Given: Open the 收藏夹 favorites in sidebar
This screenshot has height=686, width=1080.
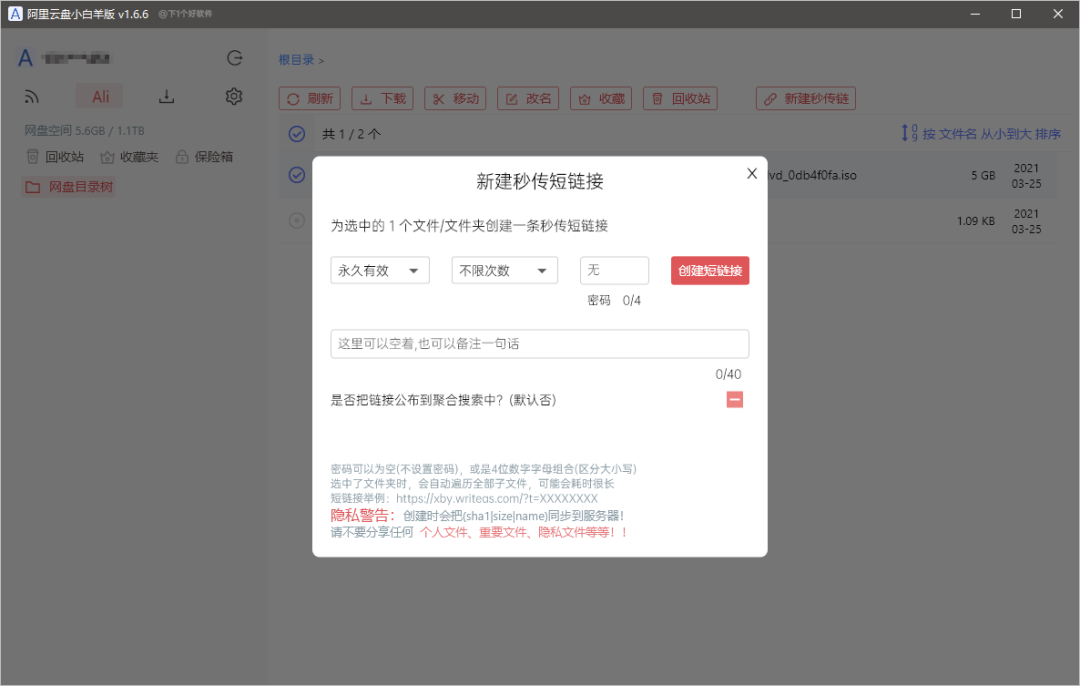Looking at the screenshot, I should (130, 157).
